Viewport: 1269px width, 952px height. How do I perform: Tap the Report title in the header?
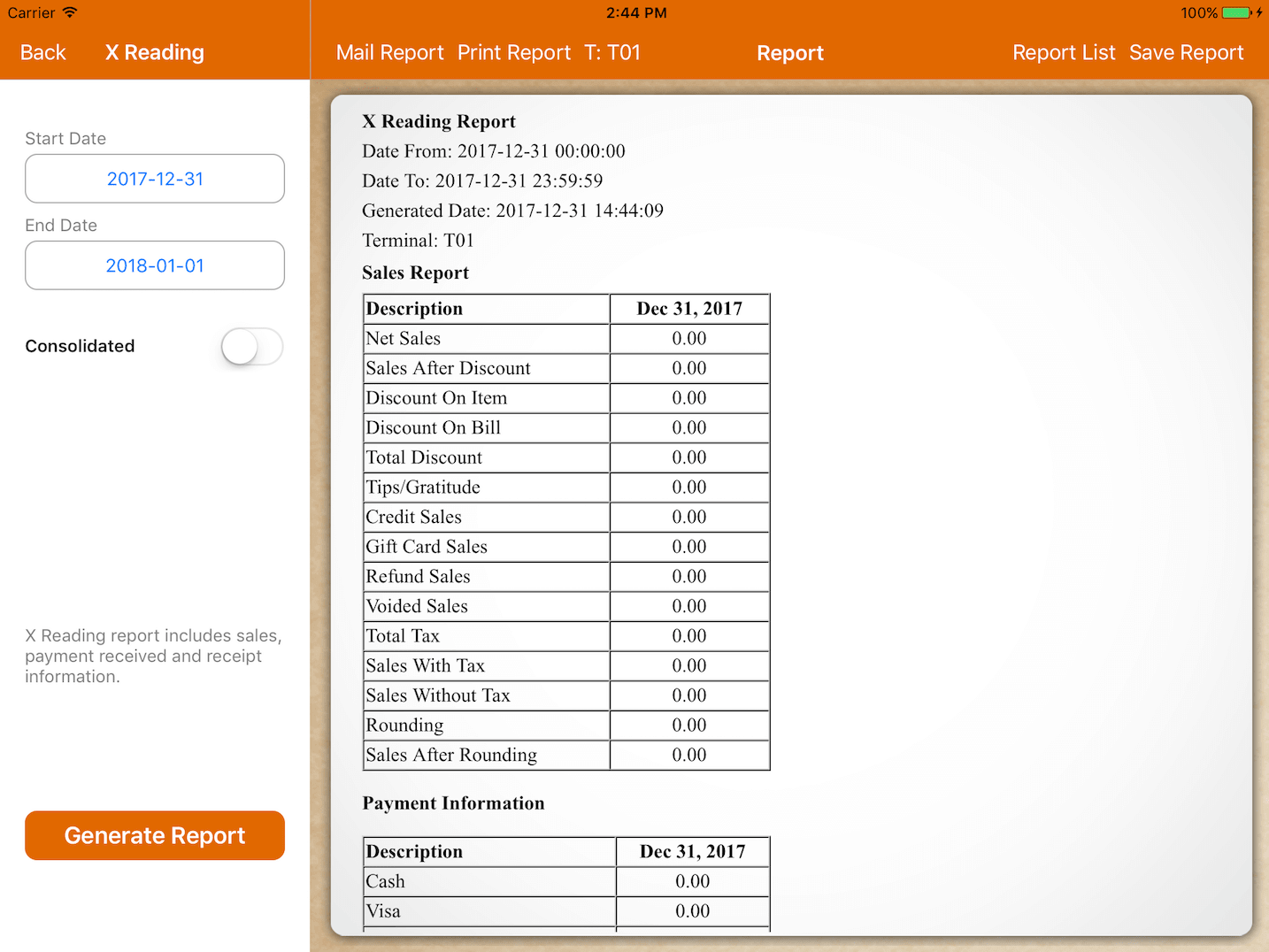(x=790, y=54)
